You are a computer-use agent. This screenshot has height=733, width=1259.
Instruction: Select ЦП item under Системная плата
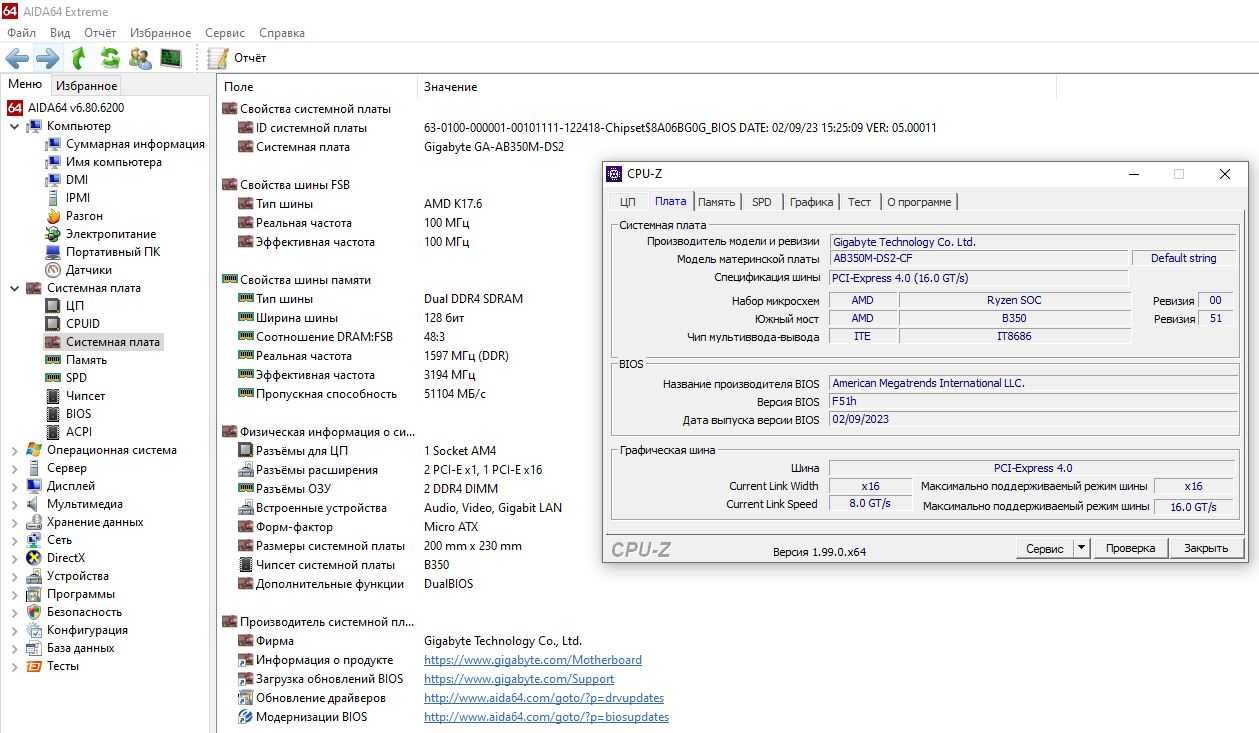75,306
